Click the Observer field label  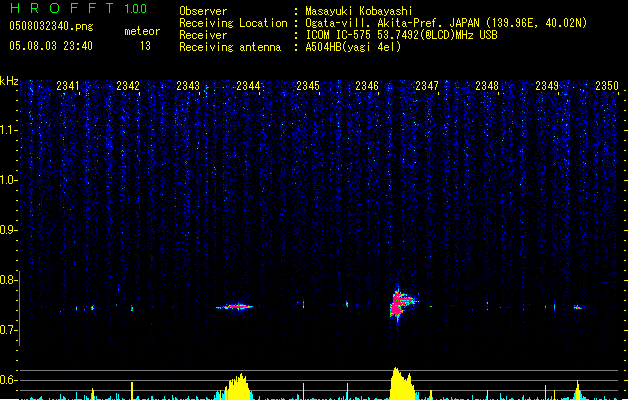tap(203, 11)
